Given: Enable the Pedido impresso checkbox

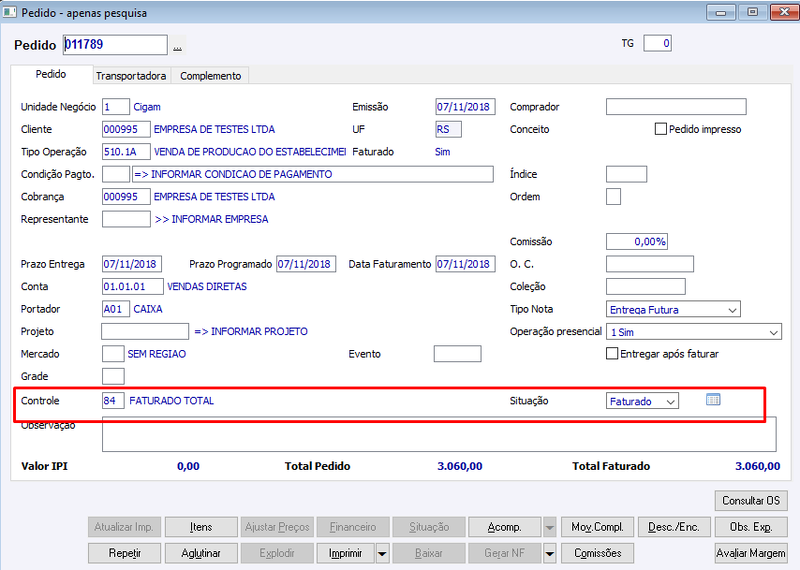Looking at the screenshot, I should [x=660, y=129].
